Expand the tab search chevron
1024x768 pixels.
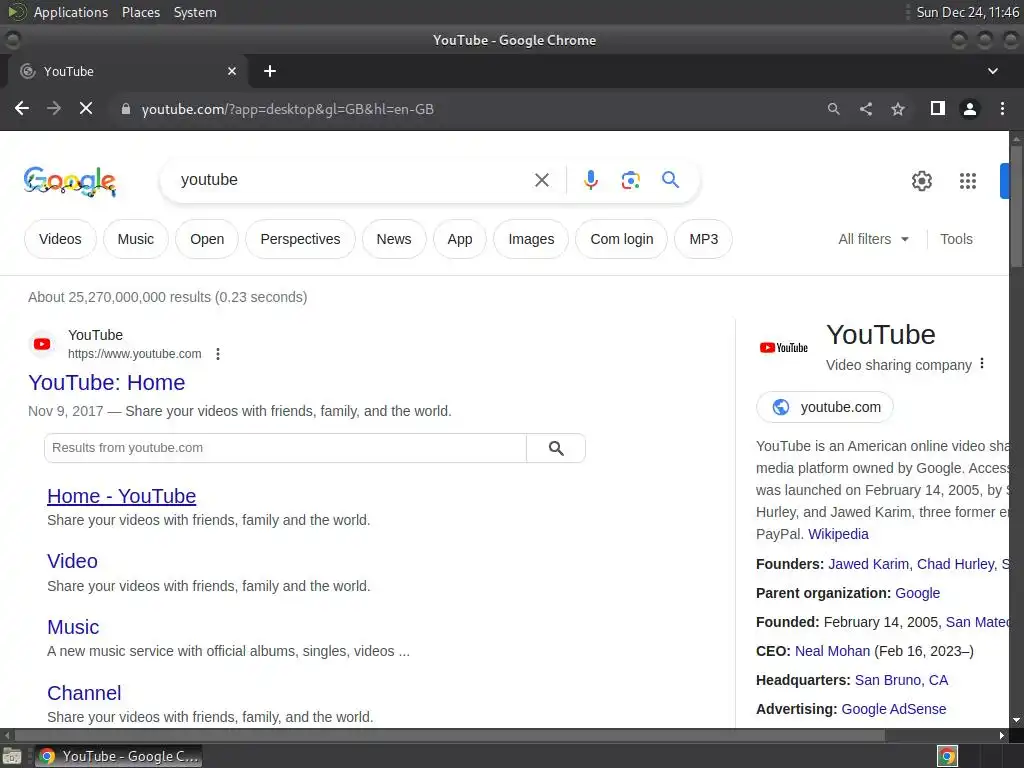click(x=993, y=71)
